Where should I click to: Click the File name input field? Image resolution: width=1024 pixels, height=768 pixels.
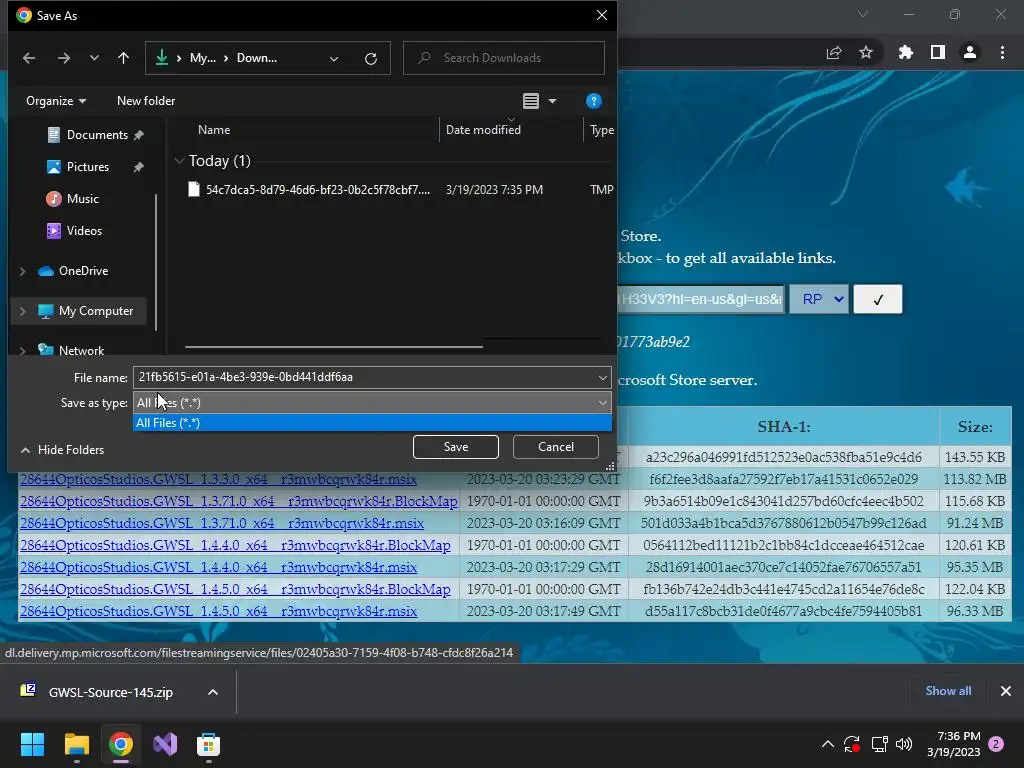click(x=364, y=377)
